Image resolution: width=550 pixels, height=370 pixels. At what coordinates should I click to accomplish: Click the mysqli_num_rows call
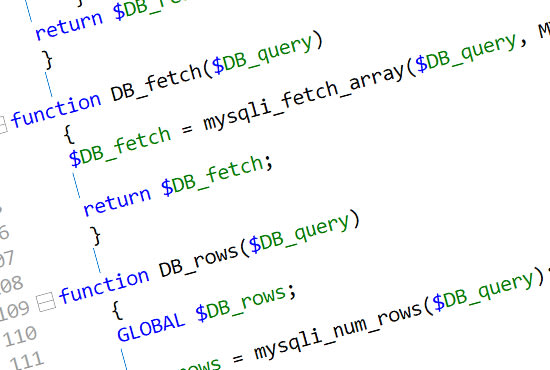(338, 330)
